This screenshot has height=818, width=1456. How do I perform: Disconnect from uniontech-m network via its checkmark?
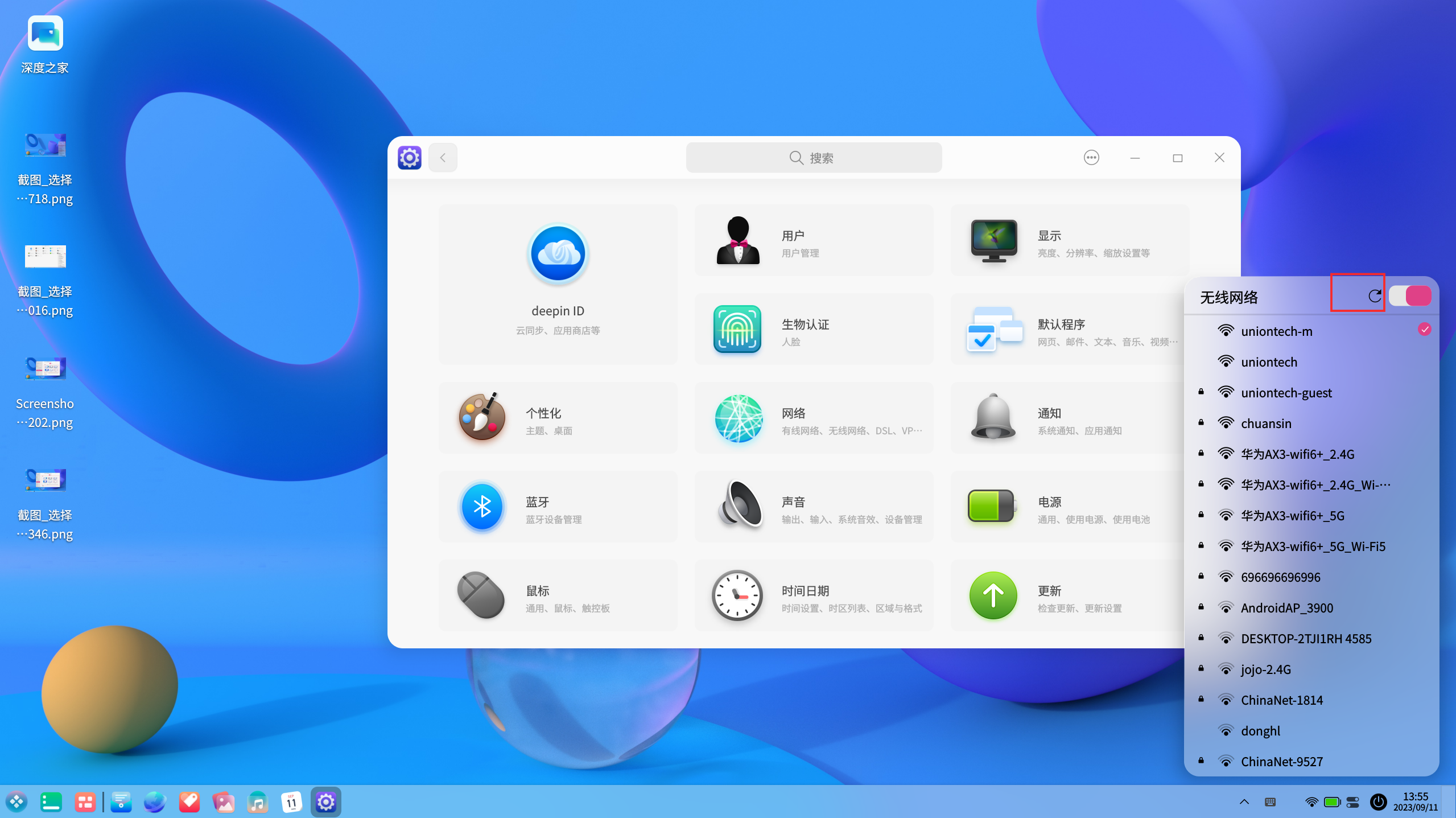coord(1424,329)
